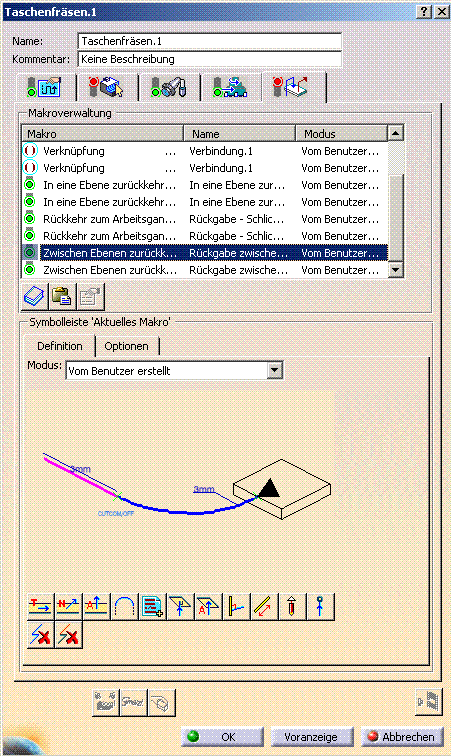The image size is (451, 756).
Task: Open the tool selection tab with drill icon
Action: [169, 87]
